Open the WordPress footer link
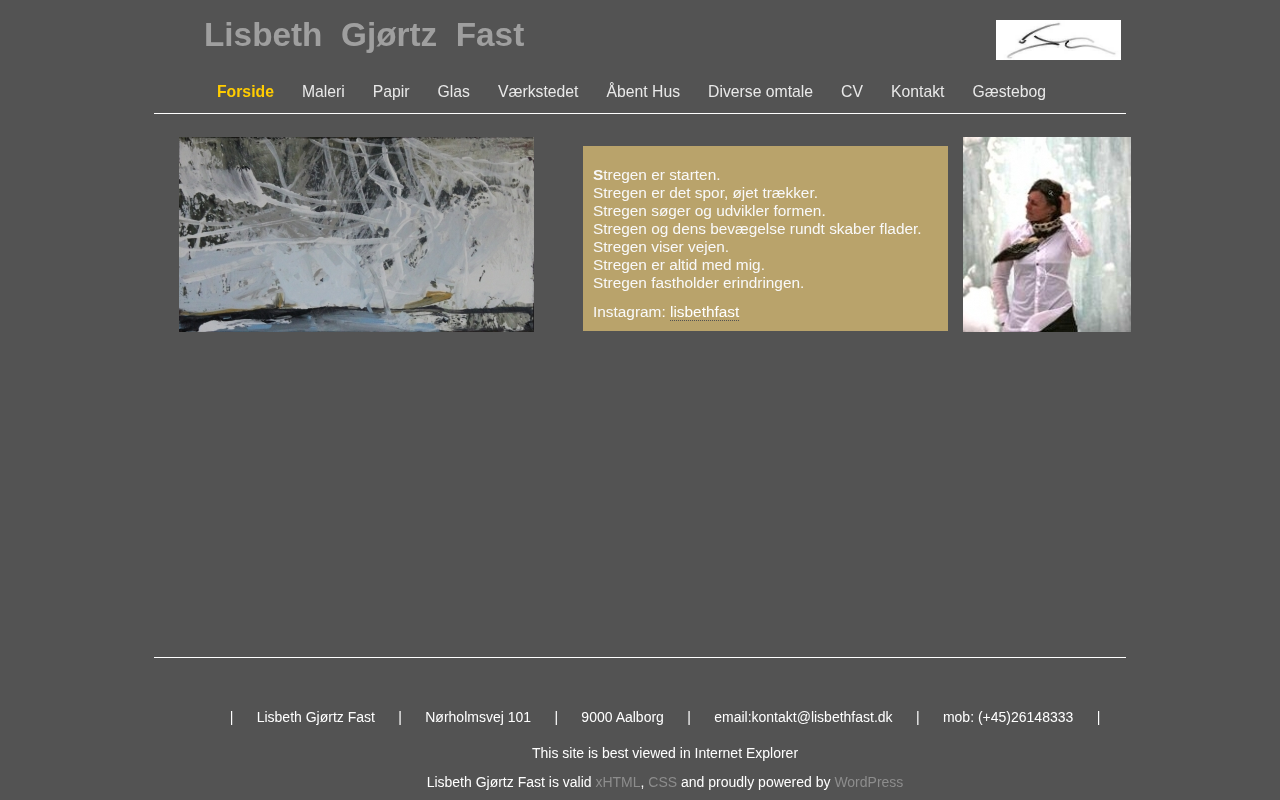Image resolution: width=1280 pixels, height=800 pixels. [868, 782]
